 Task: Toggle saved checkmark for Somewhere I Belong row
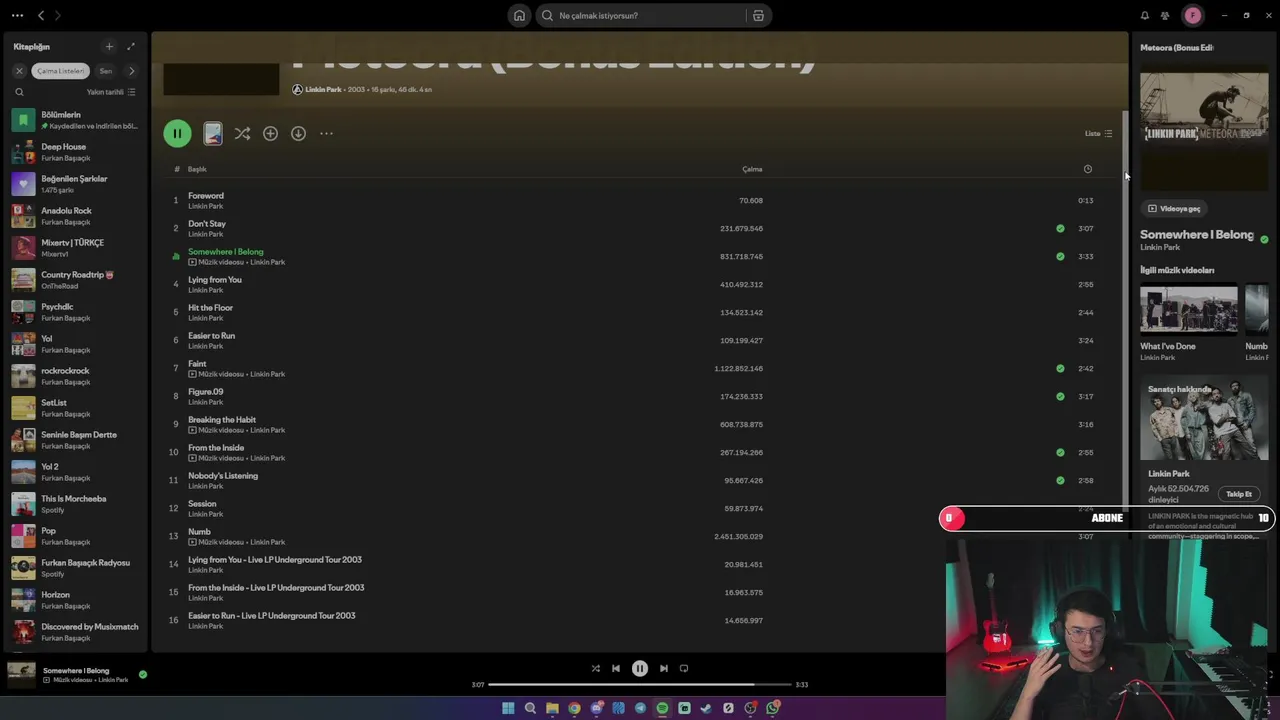click(x=1060, y=256)
